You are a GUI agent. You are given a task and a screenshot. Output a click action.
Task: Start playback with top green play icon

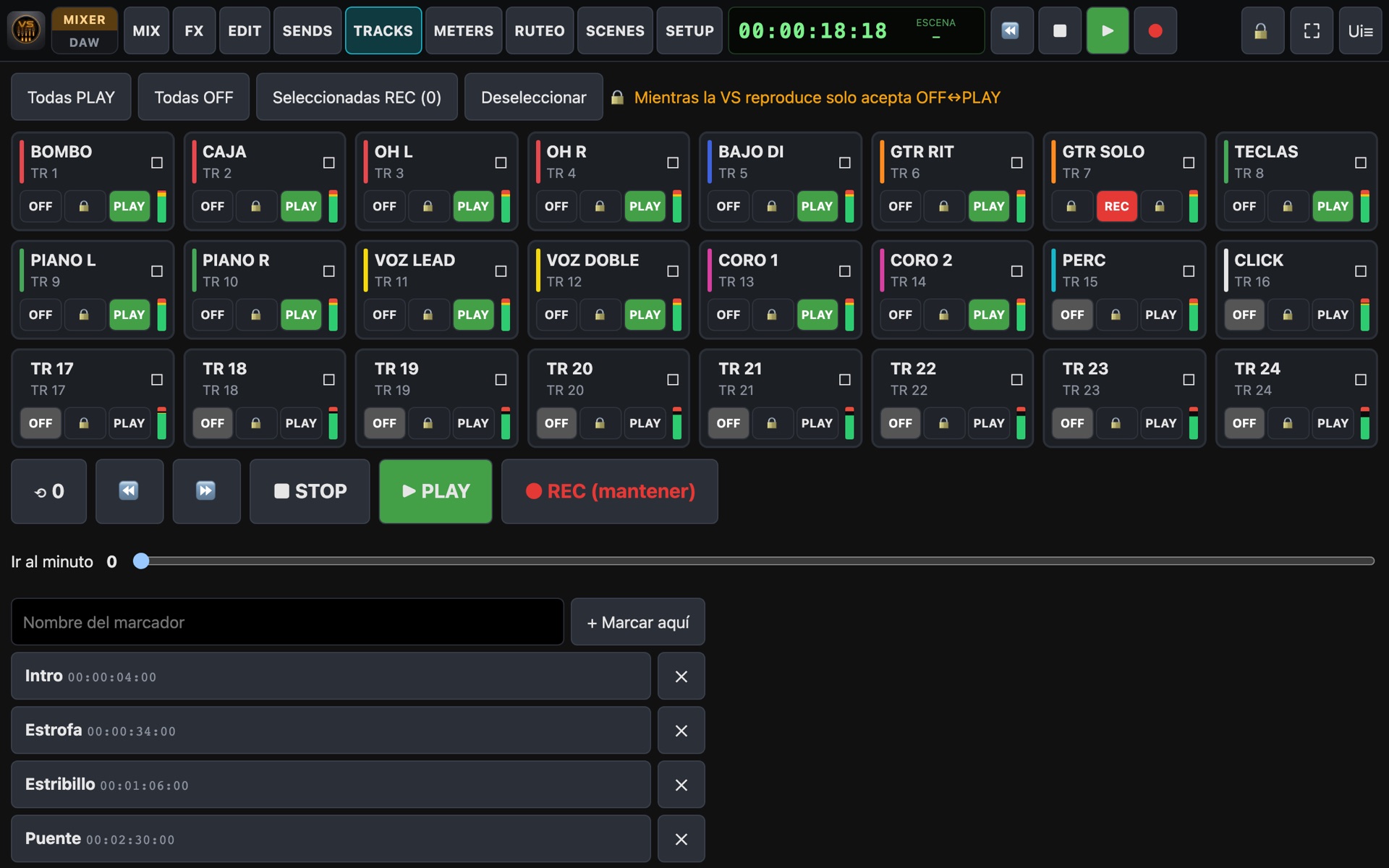(1107, 31)
